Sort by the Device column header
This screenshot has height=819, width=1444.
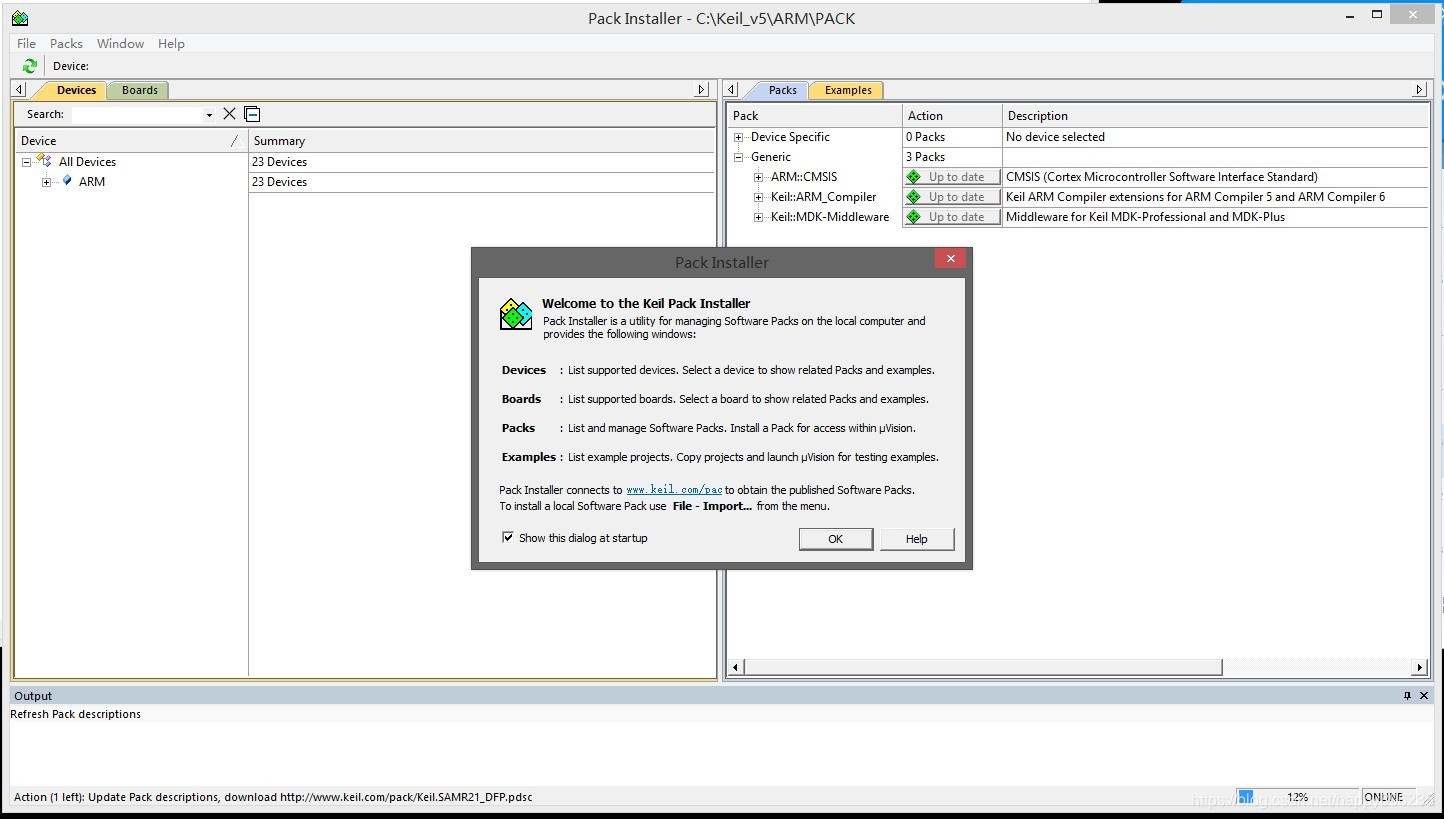pyautogui.click(x=131, y=141)
